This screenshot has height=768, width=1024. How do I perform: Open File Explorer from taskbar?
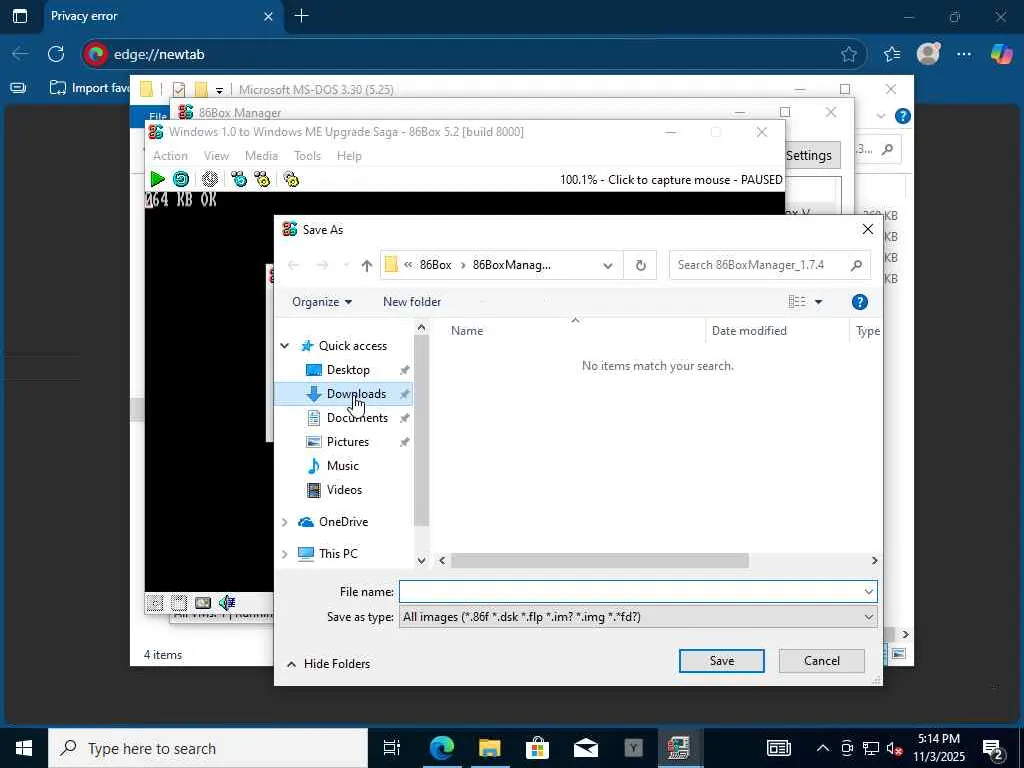tap(489, 748)
